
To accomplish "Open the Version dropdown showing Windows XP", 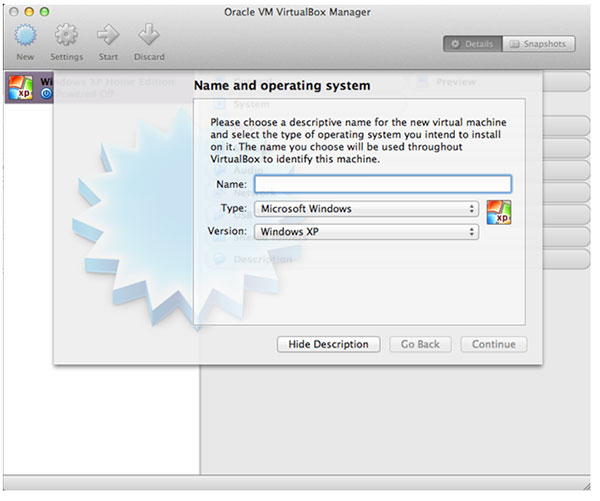I will tap(367, 232).
